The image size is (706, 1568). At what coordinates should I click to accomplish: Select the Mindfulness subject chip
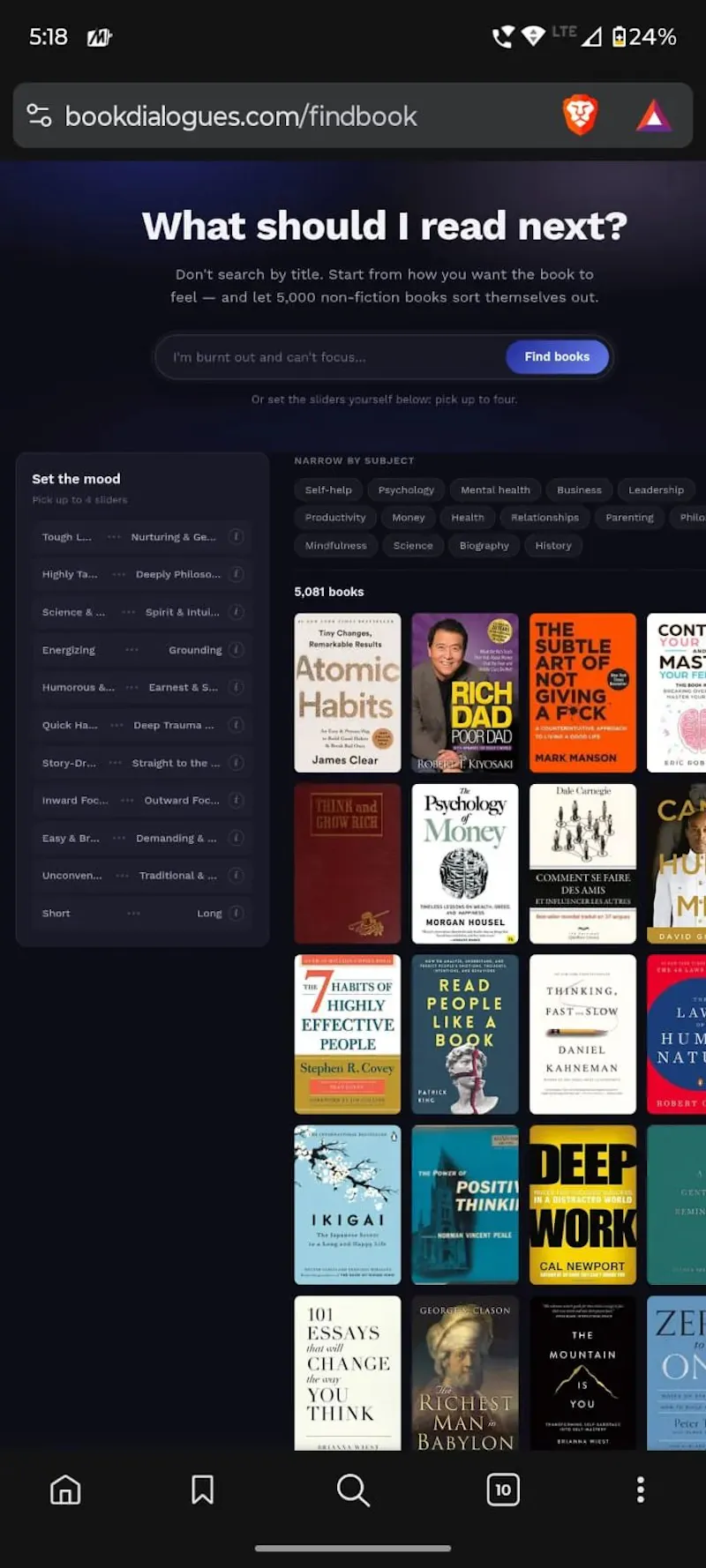pos(335,546)
